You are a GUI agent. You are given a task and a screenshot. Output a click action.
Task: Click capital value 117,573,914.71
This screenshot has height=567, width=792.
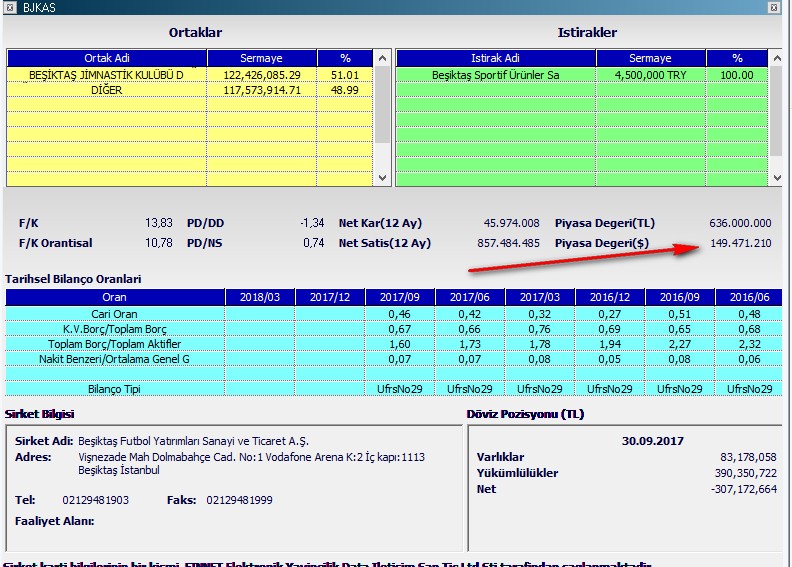[x=262, y=90]
